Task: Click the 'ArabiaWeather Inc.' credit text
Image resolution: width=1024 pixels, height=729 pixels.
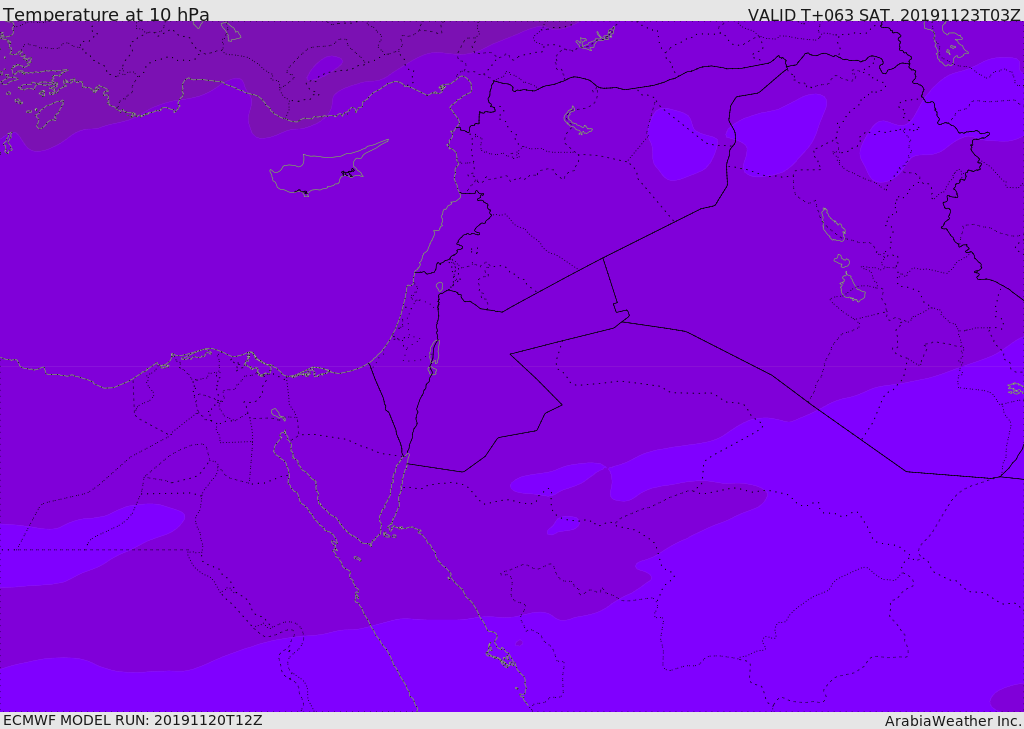Action: 953,721
